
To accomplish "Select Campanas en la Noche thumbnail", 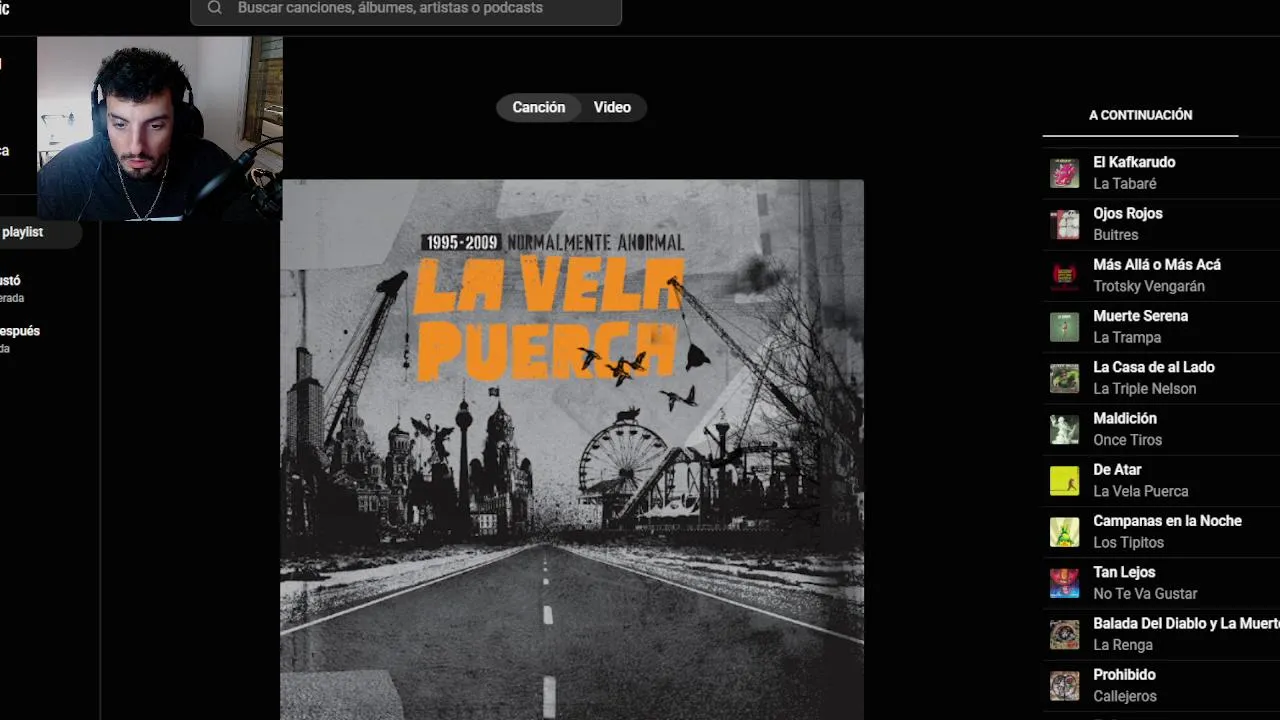I will [1064, 532].
